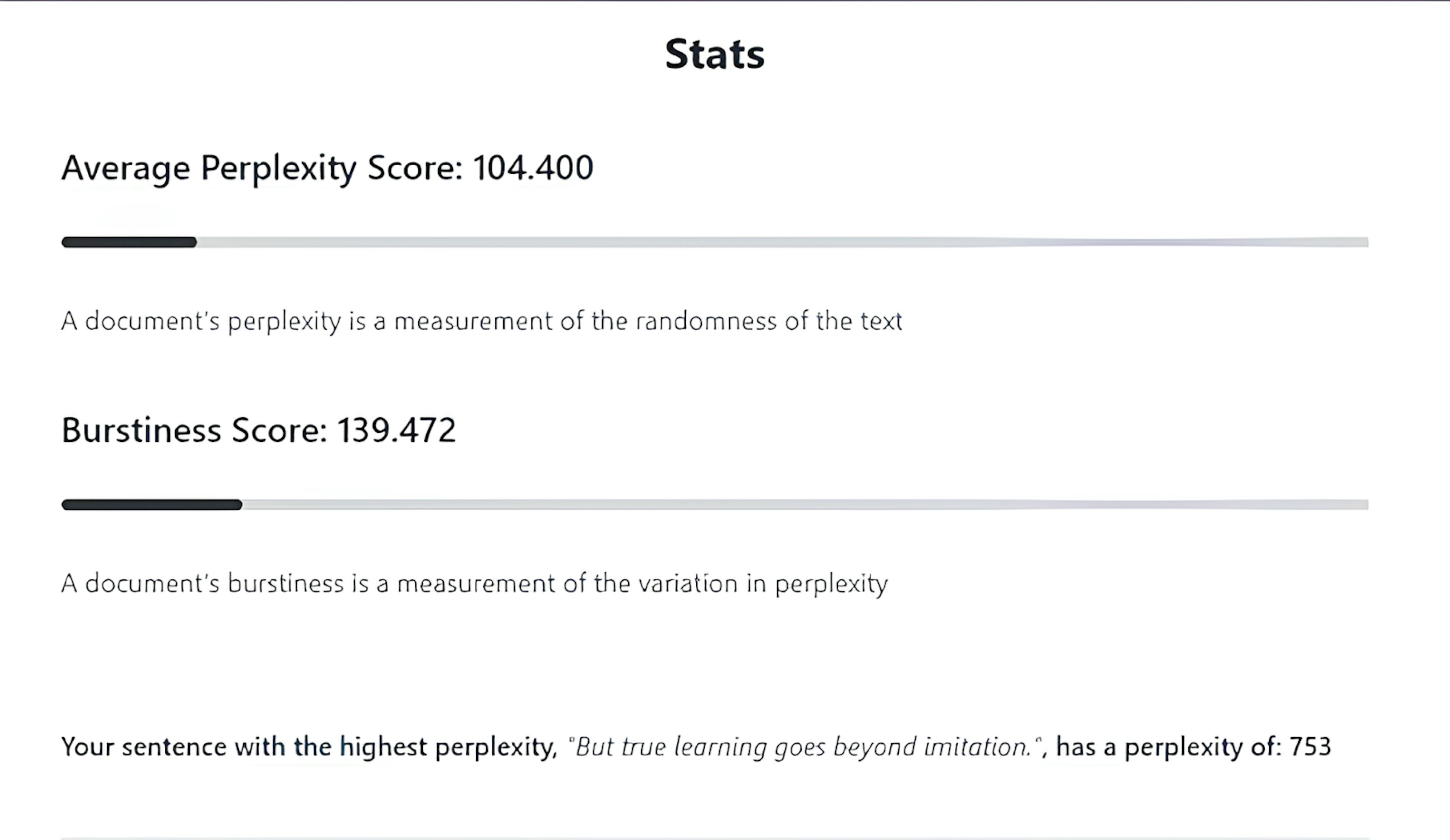Select the burstiness definition sentence
The image size is (1450, 840).
(x=475, y=584)
